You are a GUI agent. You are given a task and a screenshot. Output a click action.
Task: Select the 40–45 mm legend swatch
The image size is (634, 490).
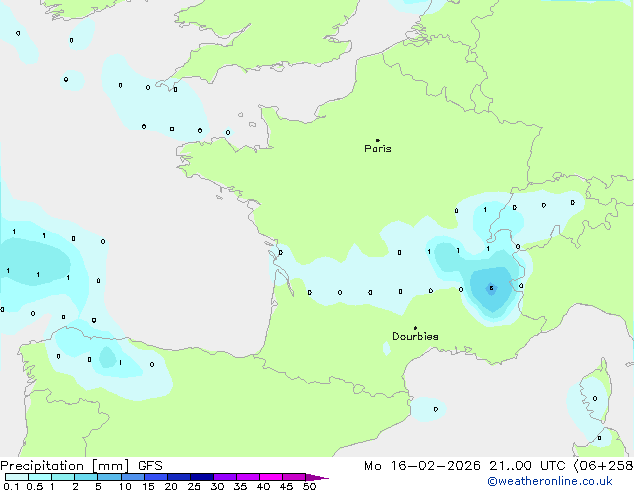(x=271, y=477)
